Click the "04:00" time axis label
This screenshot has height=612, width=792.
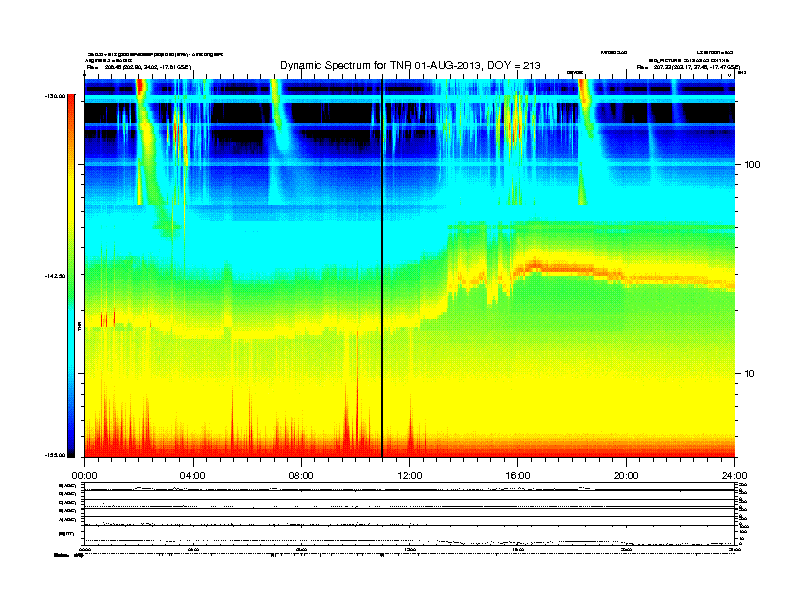193,476
